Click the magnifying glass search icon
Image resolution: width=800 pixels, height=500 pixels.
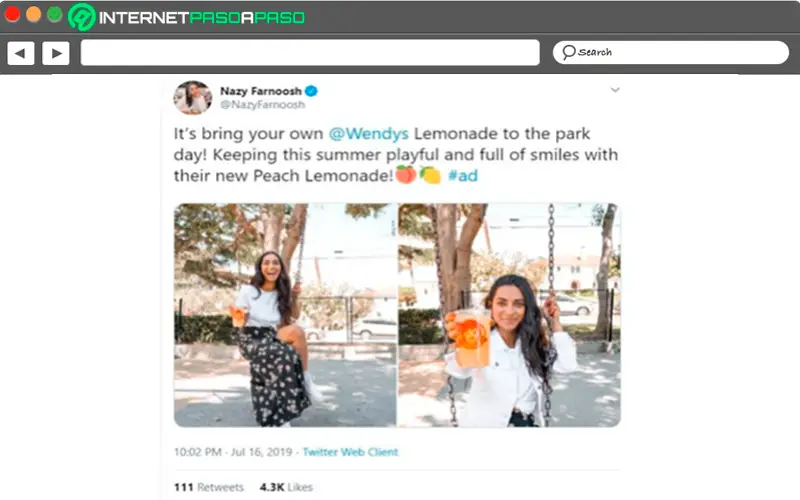[568, 52]
